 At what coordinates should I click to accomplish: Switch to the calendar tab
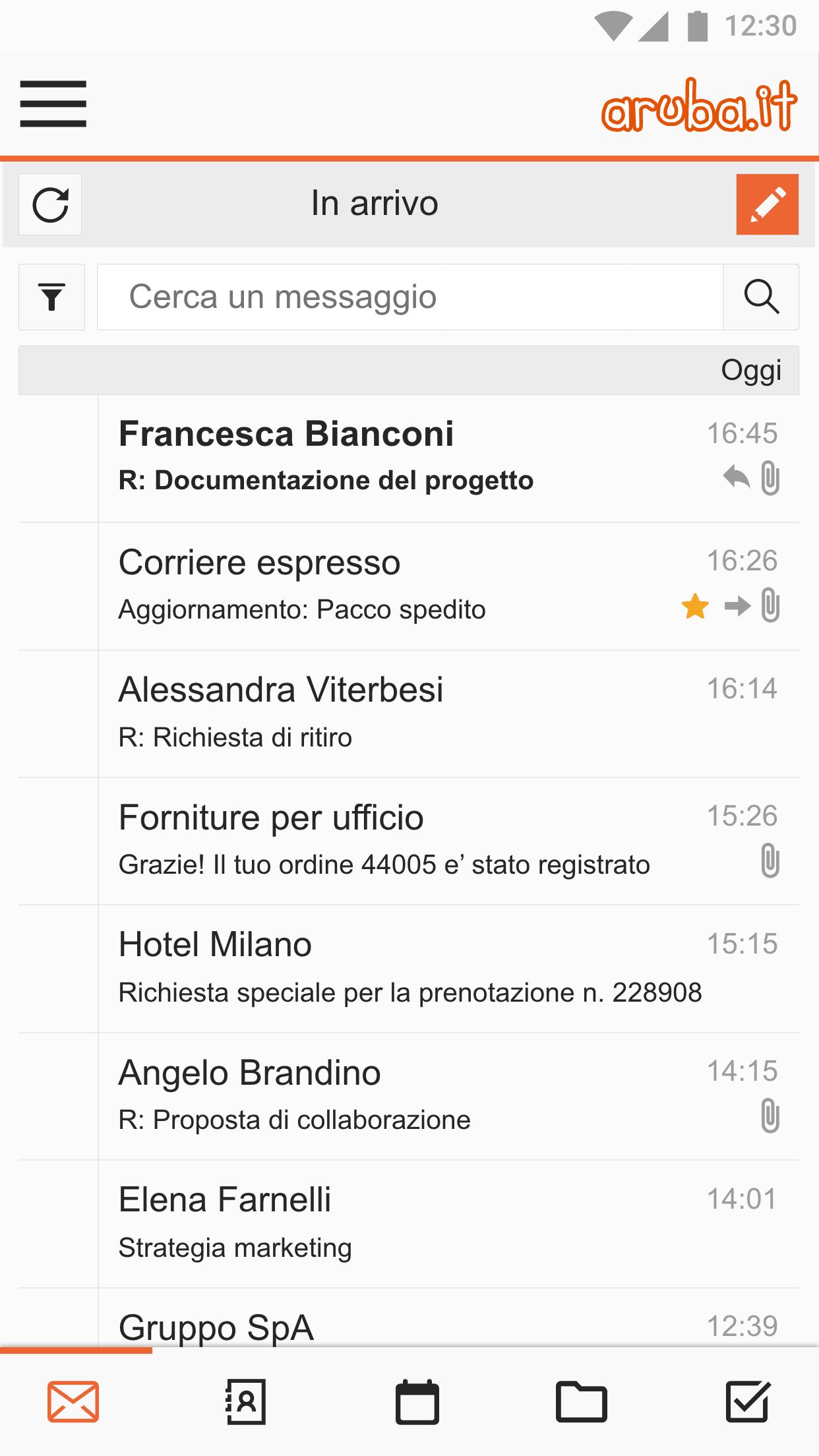pyautogui.click(x=417, y=1401)
